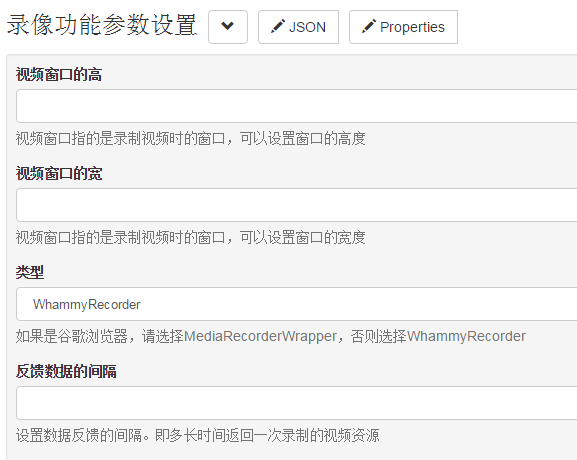Click the 视频窗口的宽 field label
This screenshot has height=460, width=577.
59,174
